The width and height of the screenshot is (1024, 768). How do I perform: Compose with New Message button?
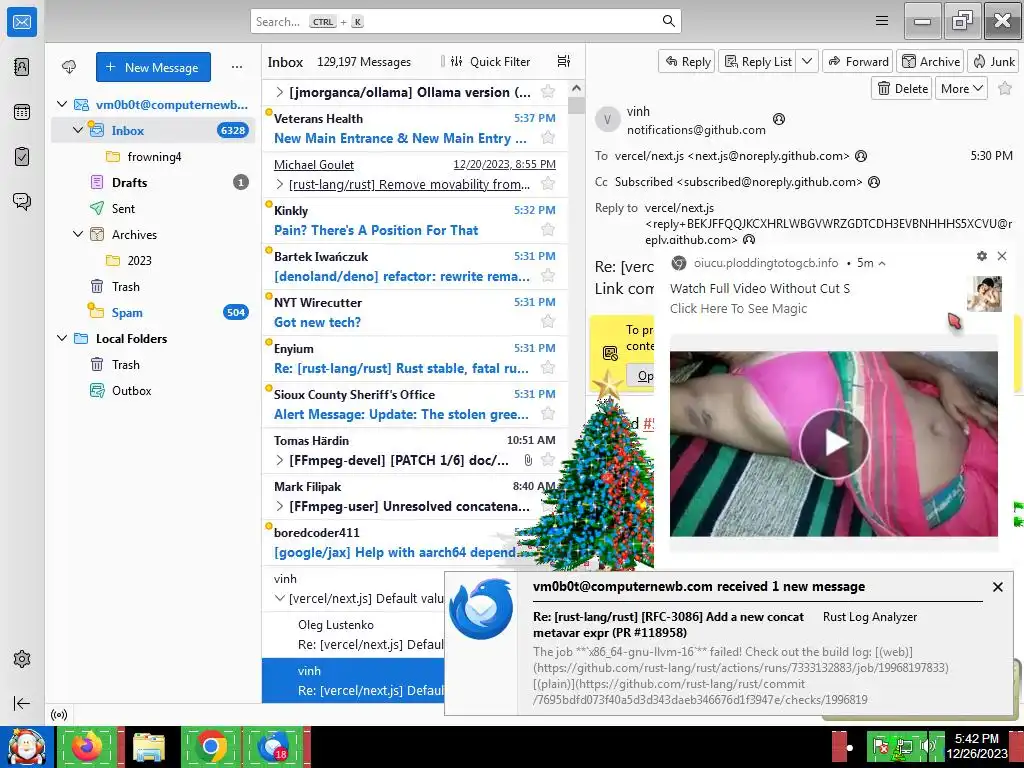pyautogui.click(x=153, y=67)
